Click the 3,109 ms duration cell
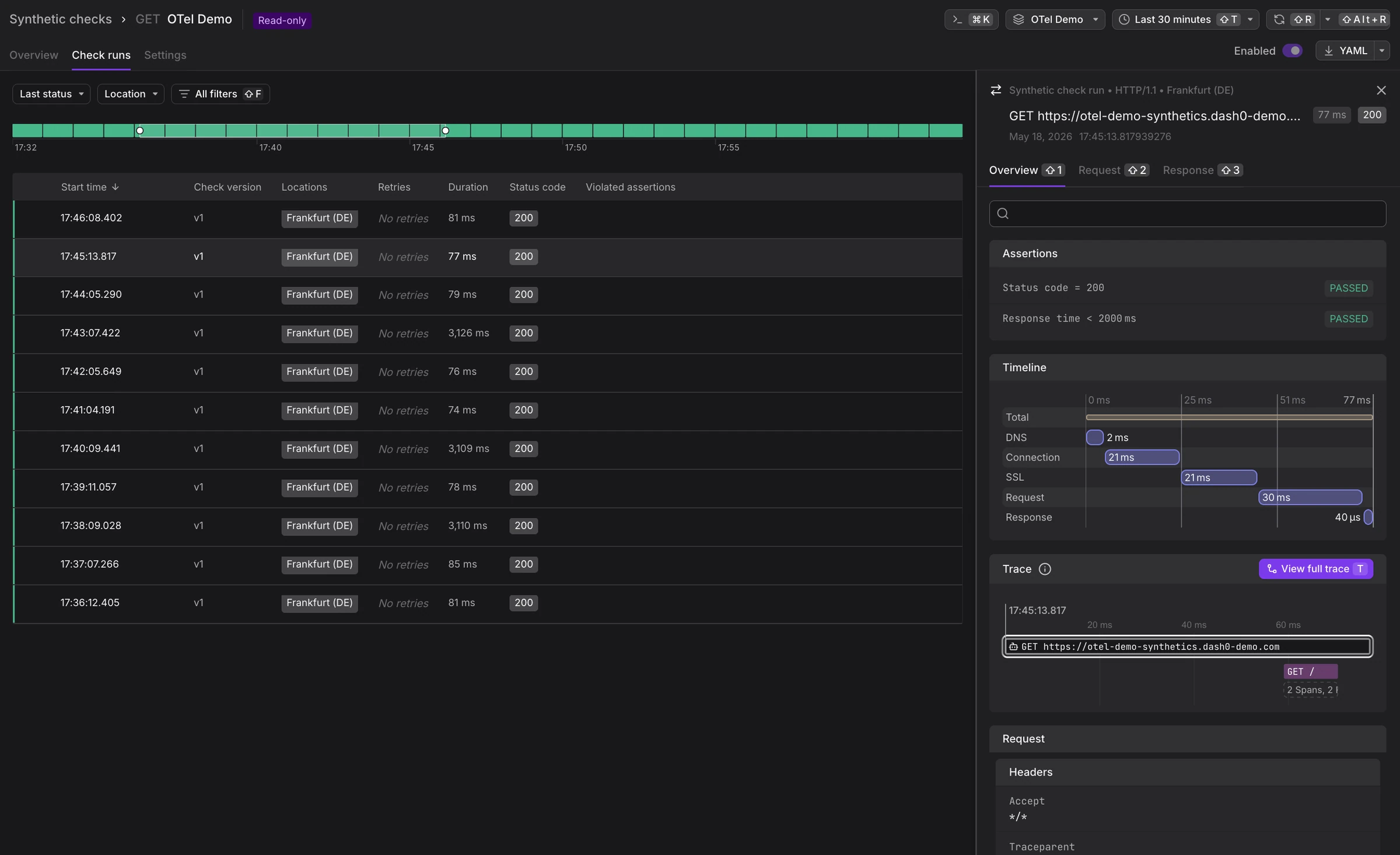 click(468, 449)
